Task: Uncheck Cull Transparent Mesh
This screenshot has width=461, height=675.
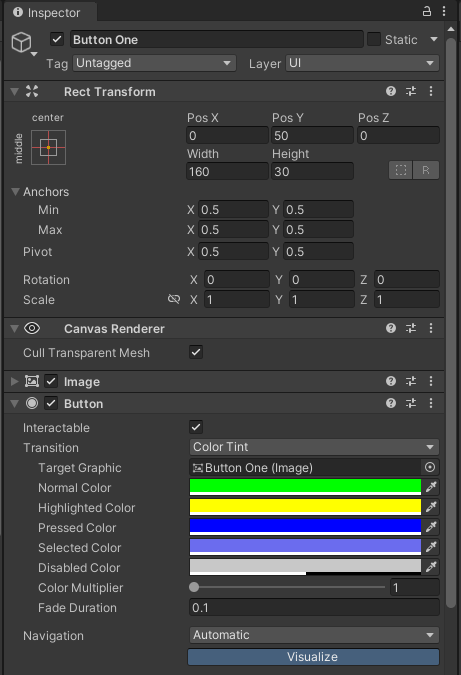Action: 196,353
